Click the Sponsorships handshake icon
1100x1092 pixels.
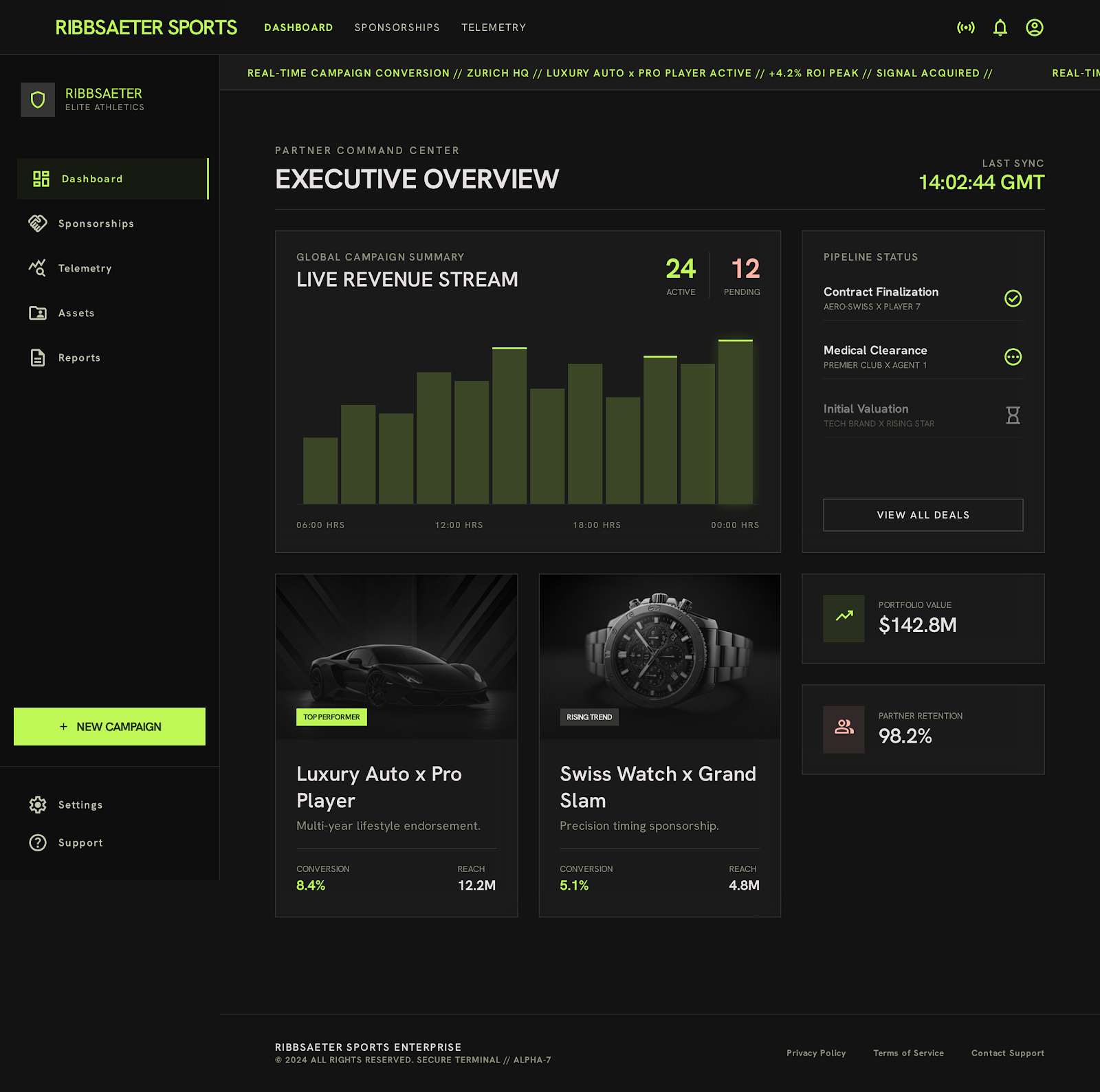(x=38, y=223)
